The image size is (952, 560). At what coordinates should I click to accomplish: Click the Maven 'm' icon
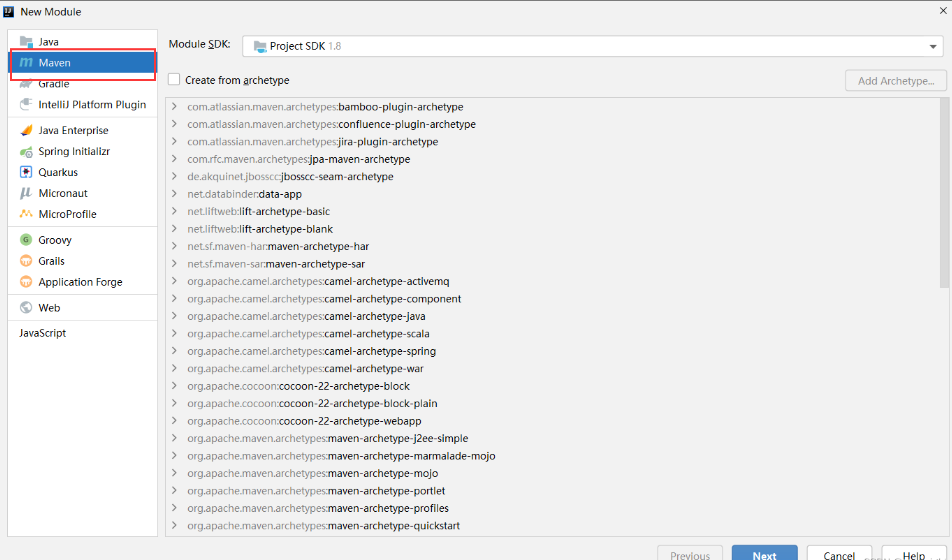coord(26,63)
